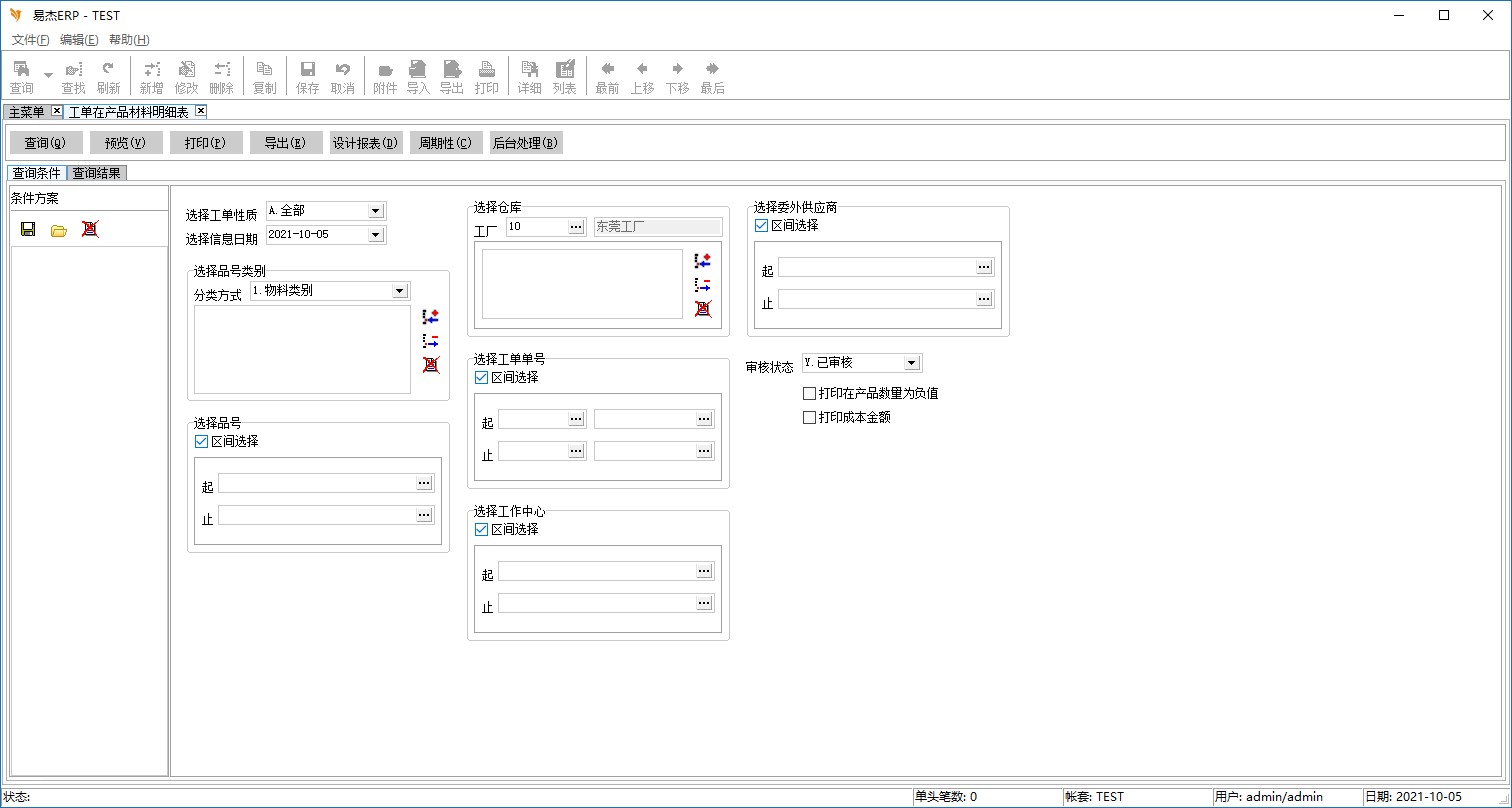Click the 附件 attachment toolbar icon
This screenshot has width=1512, height=808.
click(385, 76)
